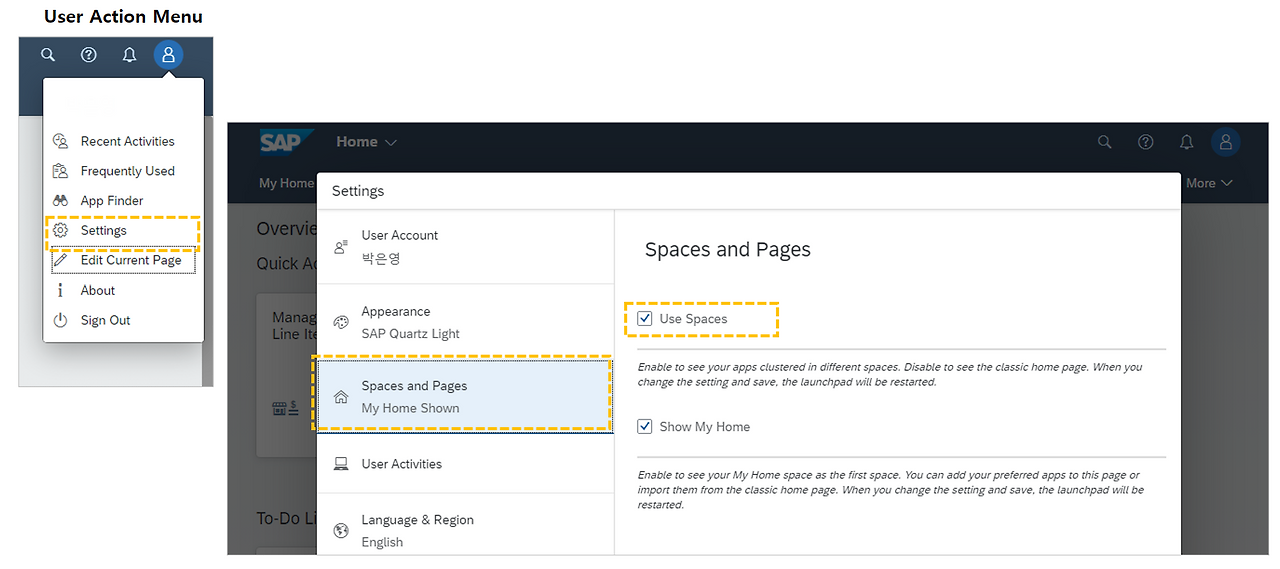The image size is (1280, 569).
Task: Toggle the Show My Home checkbox
Action: pos(645,427)
